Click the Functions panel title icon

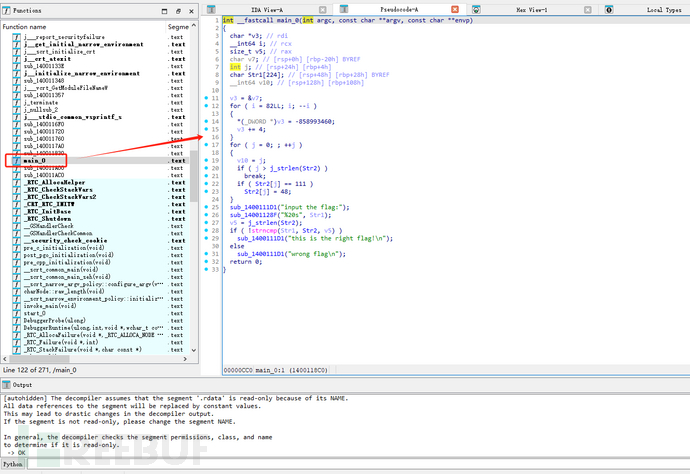point(8,8)
